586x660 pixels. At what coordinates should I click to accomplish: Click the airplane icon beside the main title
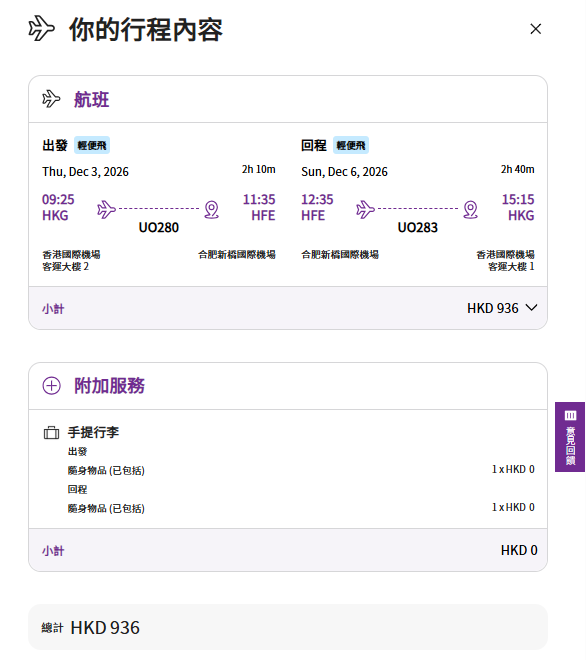(x=41, y=29)
